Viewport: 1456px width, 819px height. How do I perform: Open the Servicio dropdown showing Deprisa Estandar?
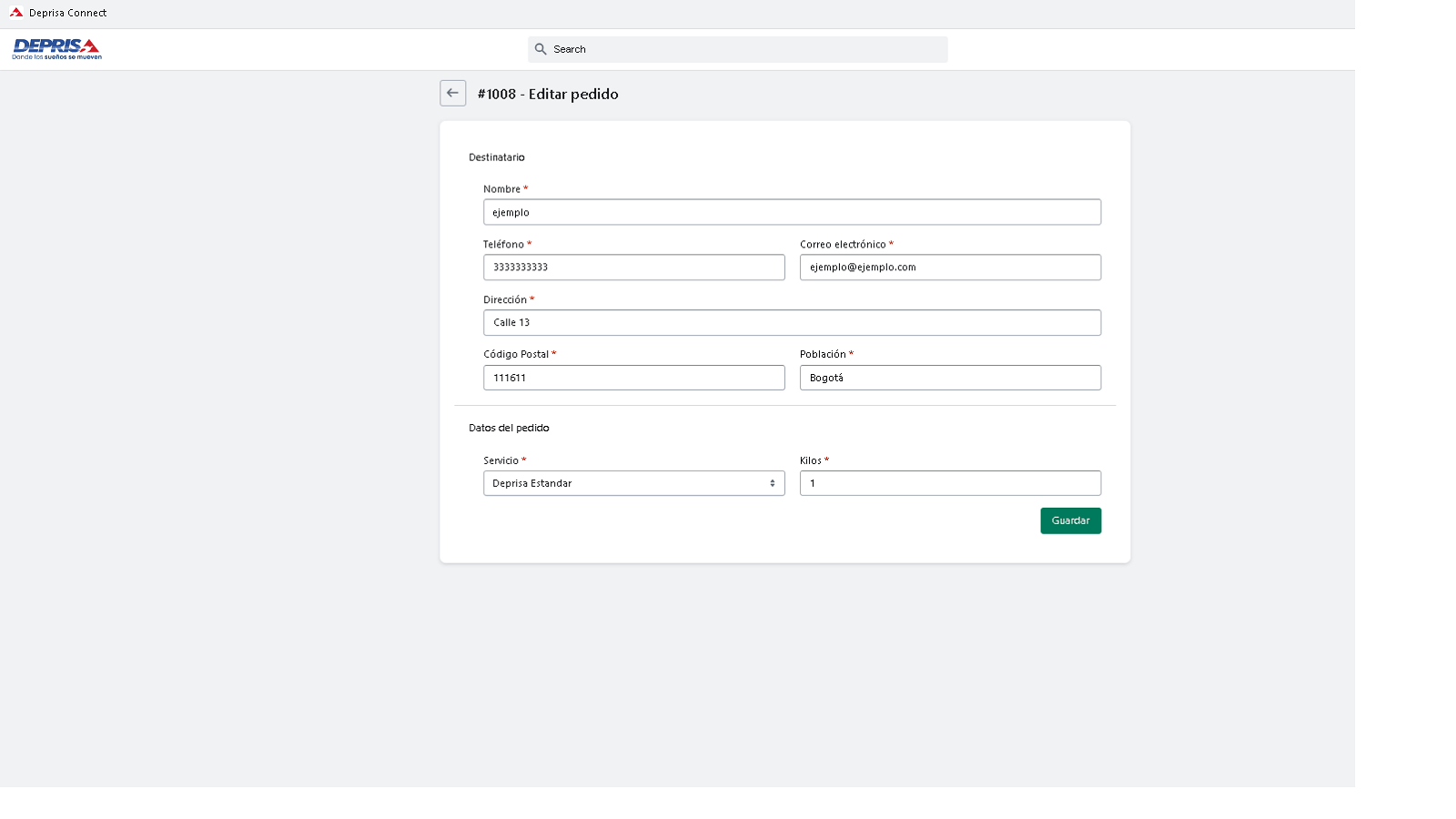[x=633, y=483]
